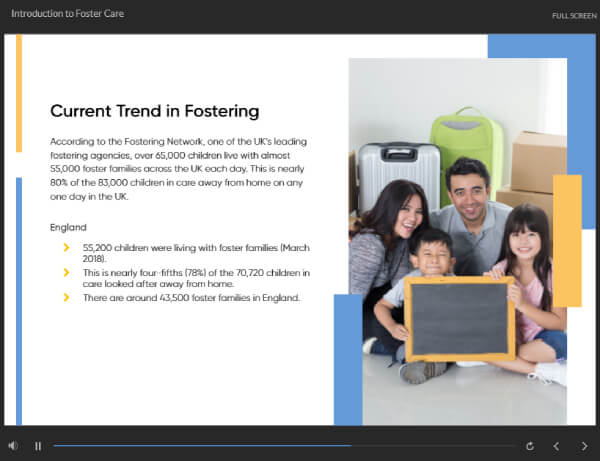Click the played portion of the progress bar
Screen dimensions: 600x461
click(200, 446)
